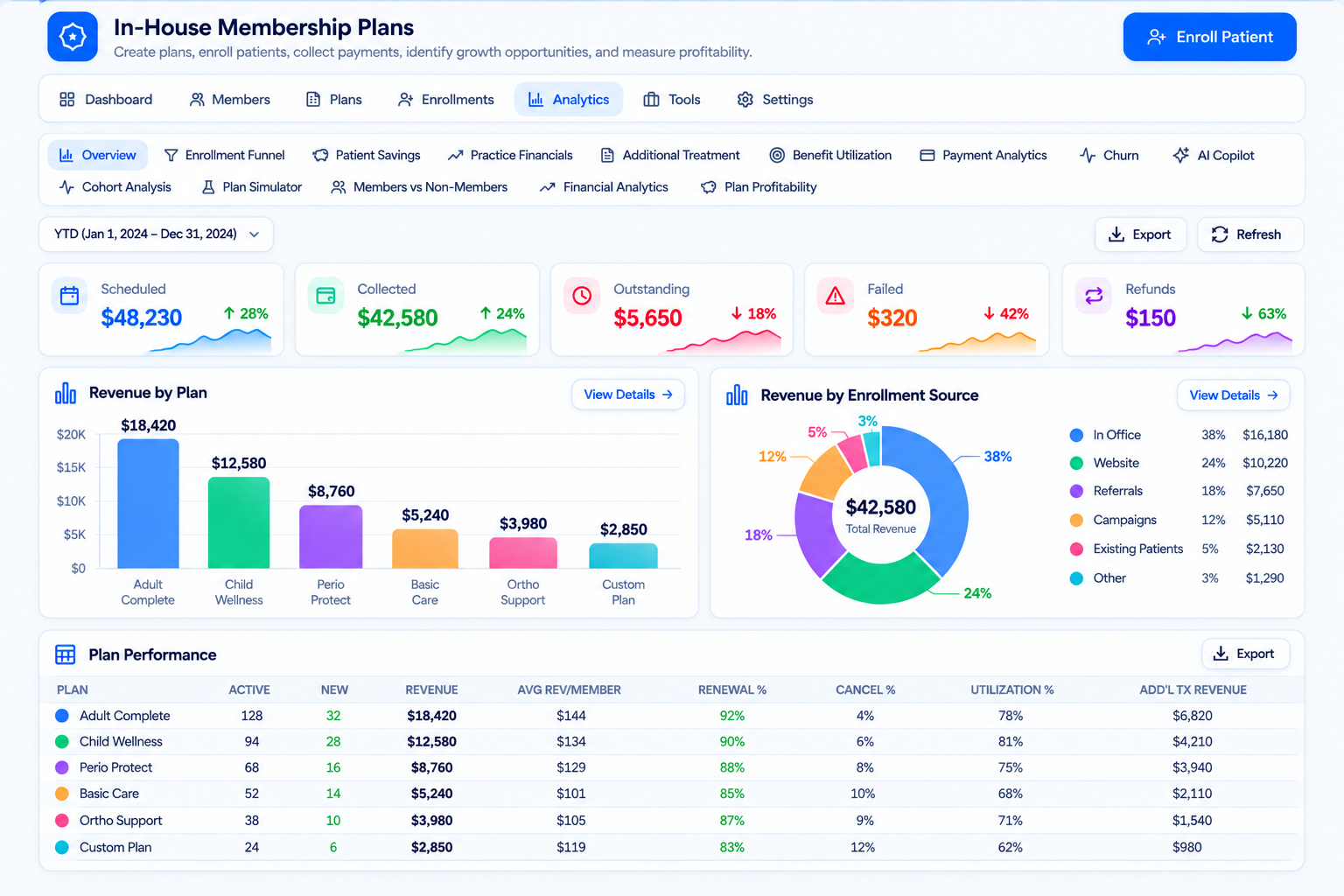1344x896 pixels.
Task: Click Perio Protect in Plan Performance table
Action: (x=115, y=767)
